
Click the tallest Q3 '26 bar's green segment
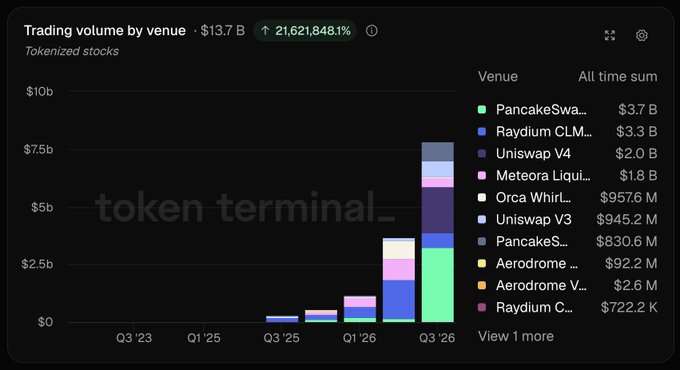438,285
